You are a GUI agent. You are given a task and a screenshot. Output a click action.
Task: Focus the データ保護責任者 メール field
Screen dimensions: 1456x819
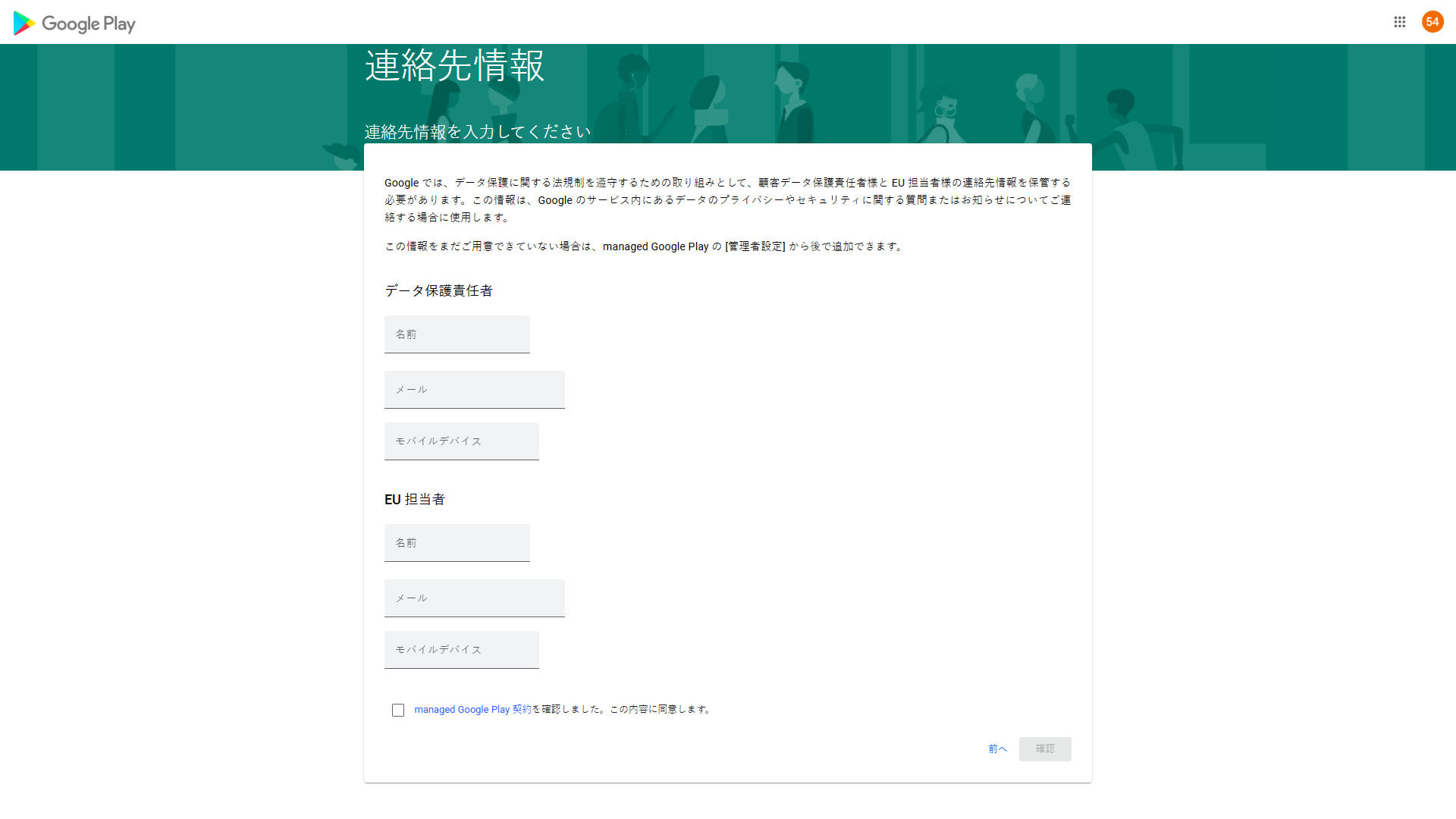[x=474, y=390]
